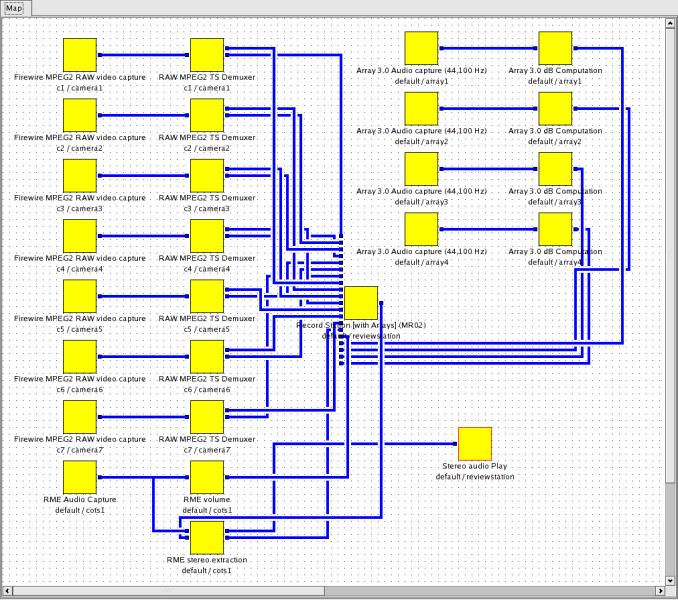
Task: Click the "Stereo audio Play" label text
Action: coord(475,466)
